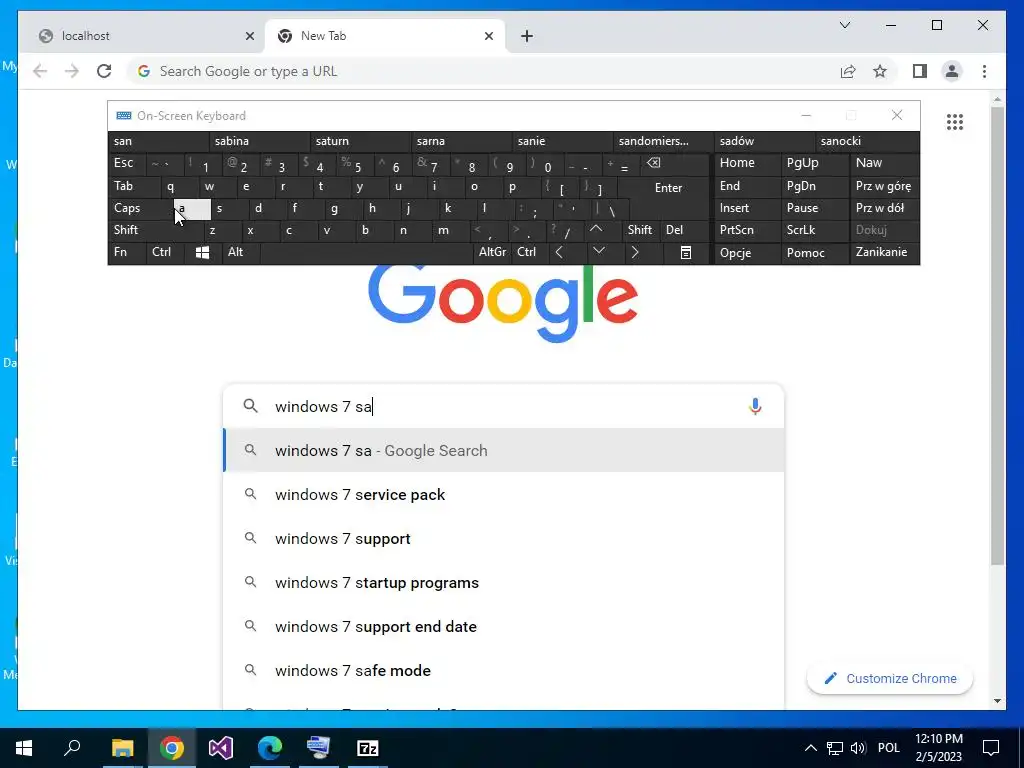Open the Google apps grid icon
This screenshot has height=768, width=1024.
point(955,121)
